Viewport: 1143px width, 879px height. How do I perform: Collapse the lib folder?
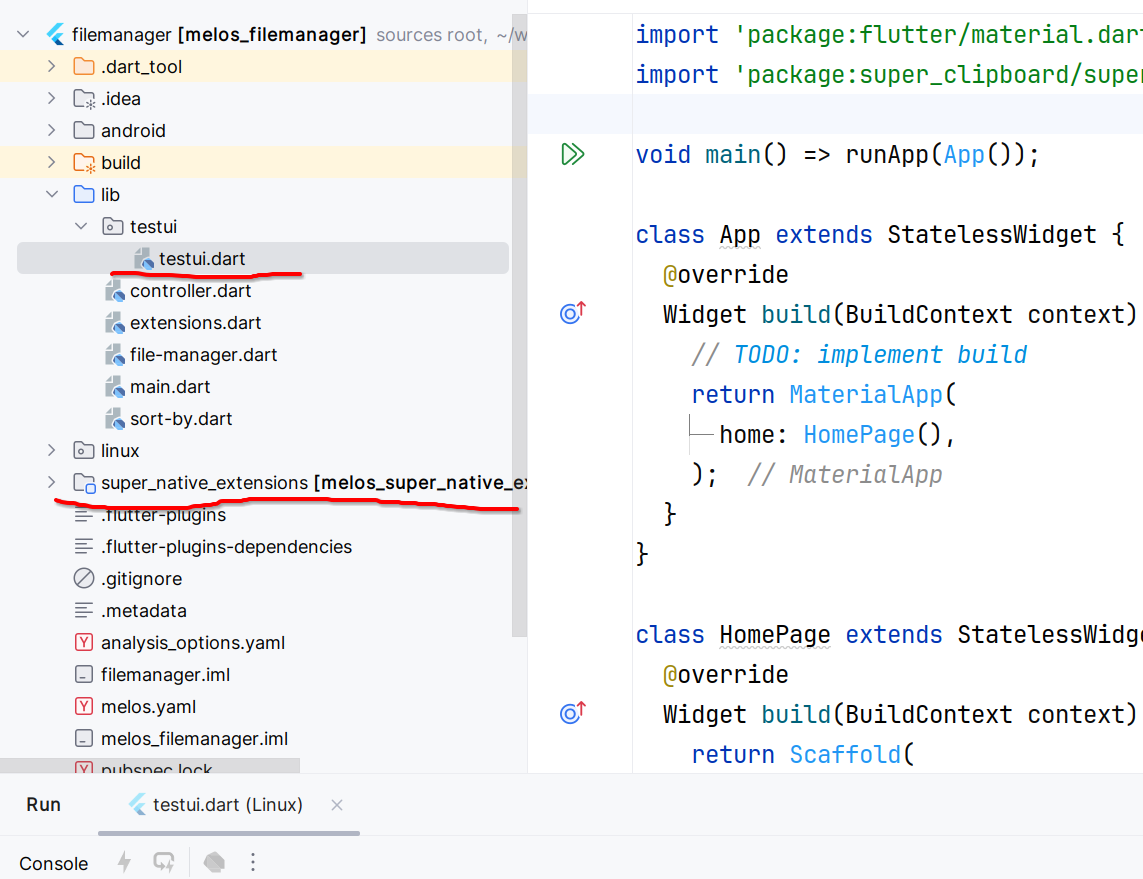pos(52,195)
